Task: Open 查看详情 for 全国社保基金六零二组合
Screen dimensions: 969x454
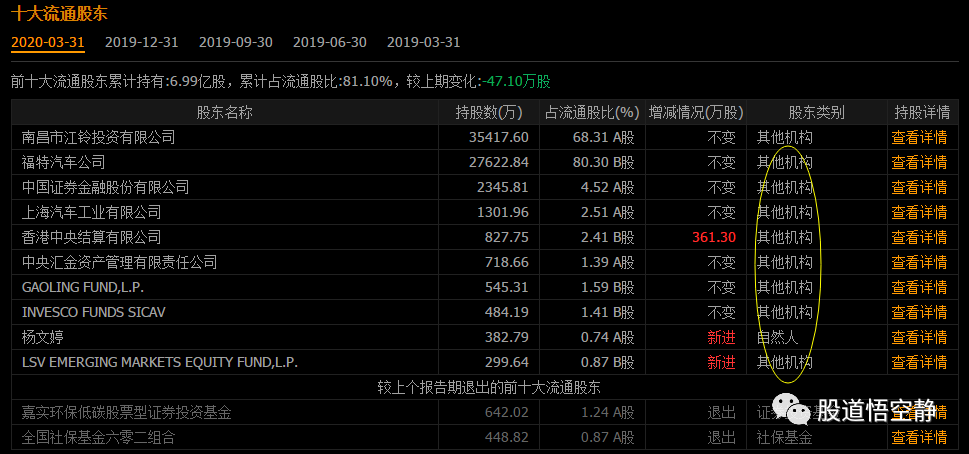Action: click(x=919, y=437)
